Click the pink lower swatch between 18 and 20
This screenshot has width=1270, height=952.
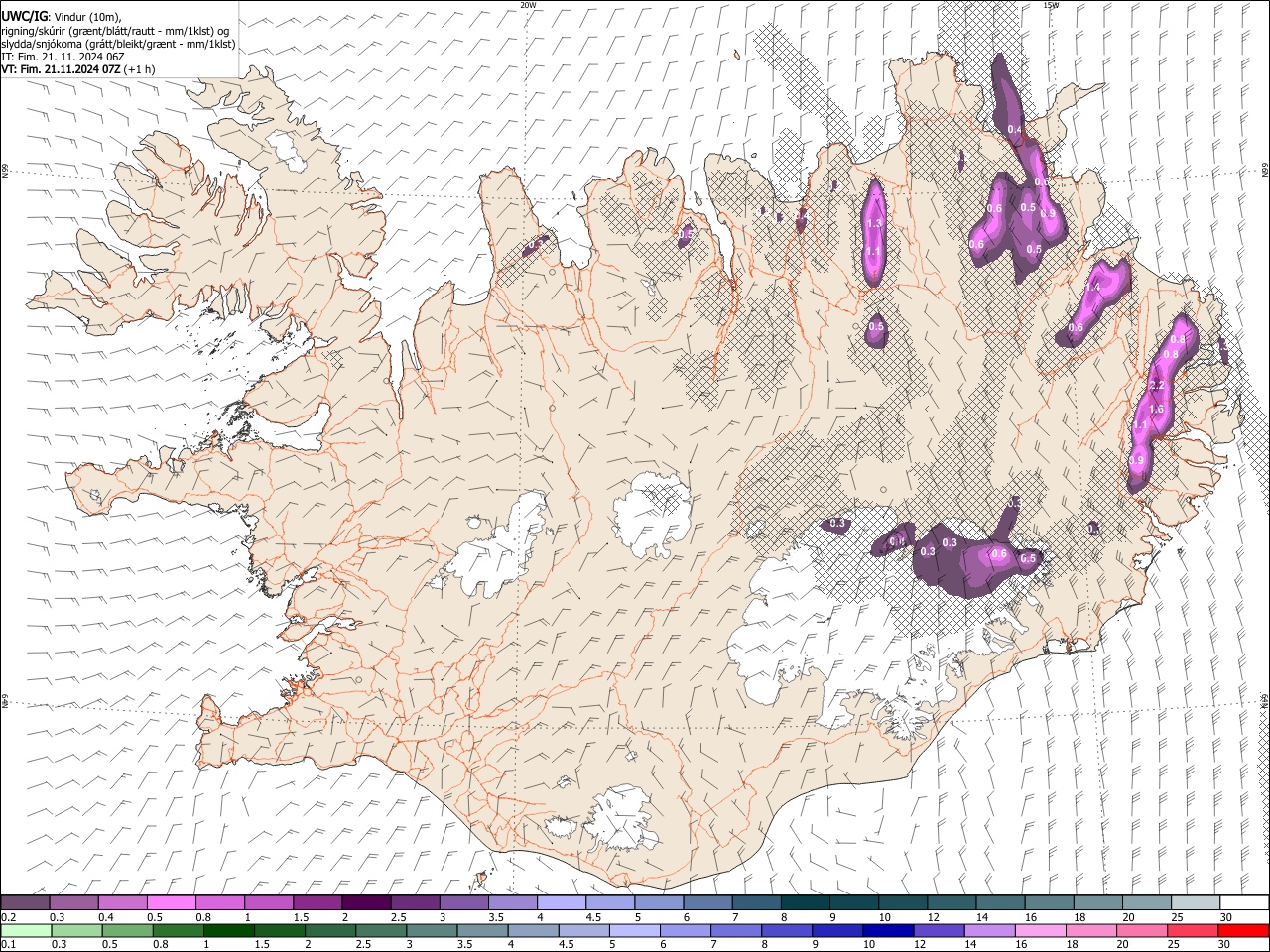click(1091, 930)
